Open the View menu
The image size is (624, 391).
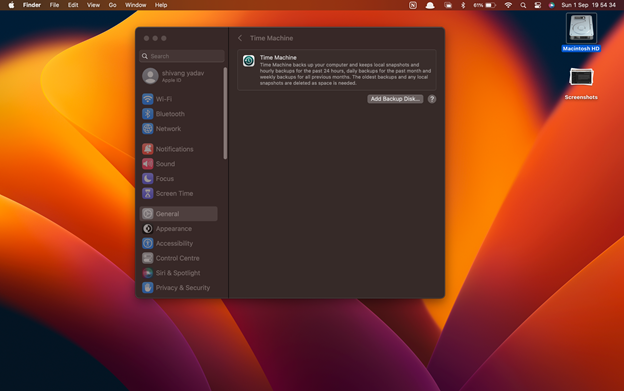click(x=93, y=5)
